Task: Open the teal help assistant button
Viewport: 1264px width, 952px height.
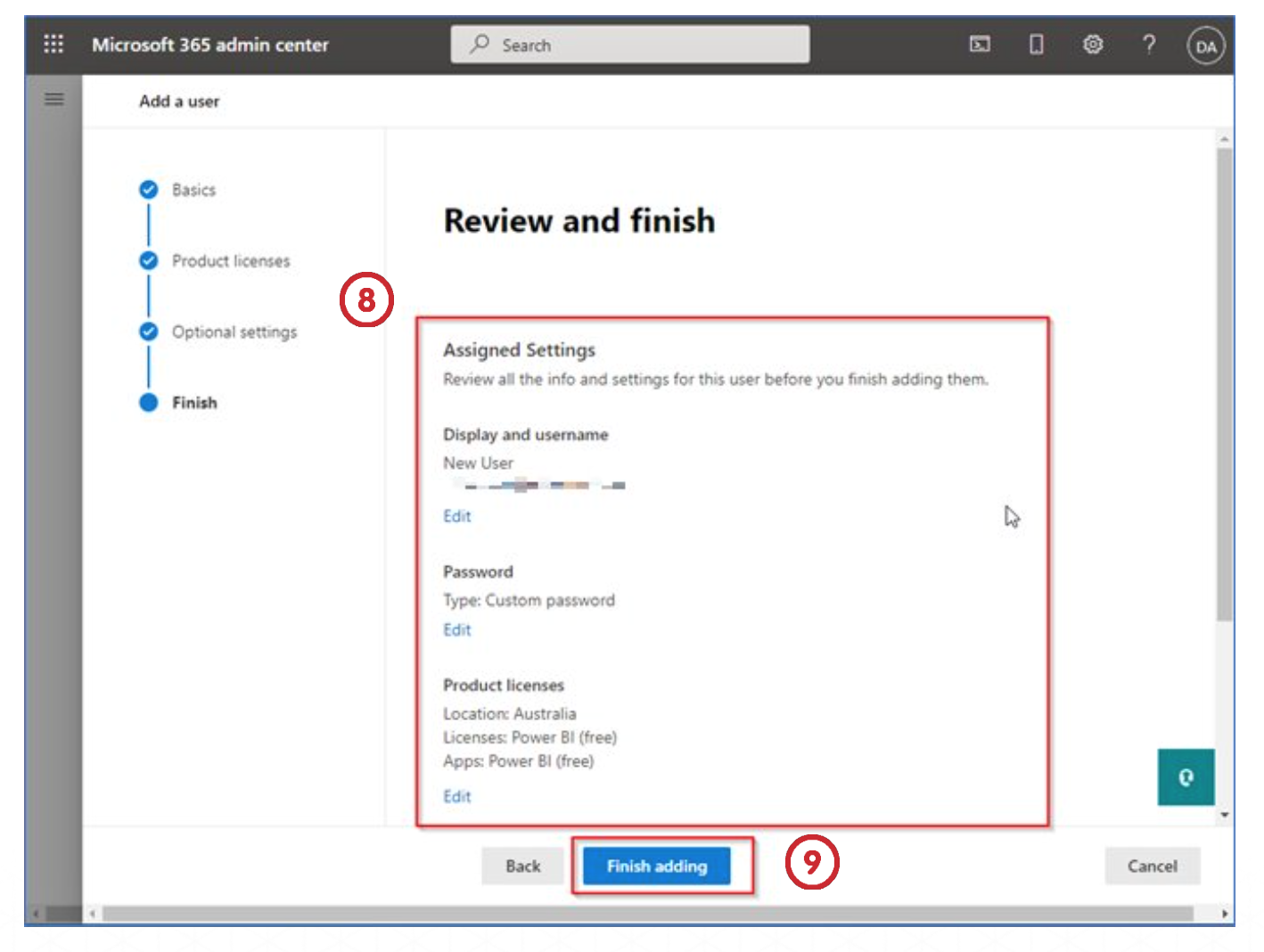Action: 1186,777
